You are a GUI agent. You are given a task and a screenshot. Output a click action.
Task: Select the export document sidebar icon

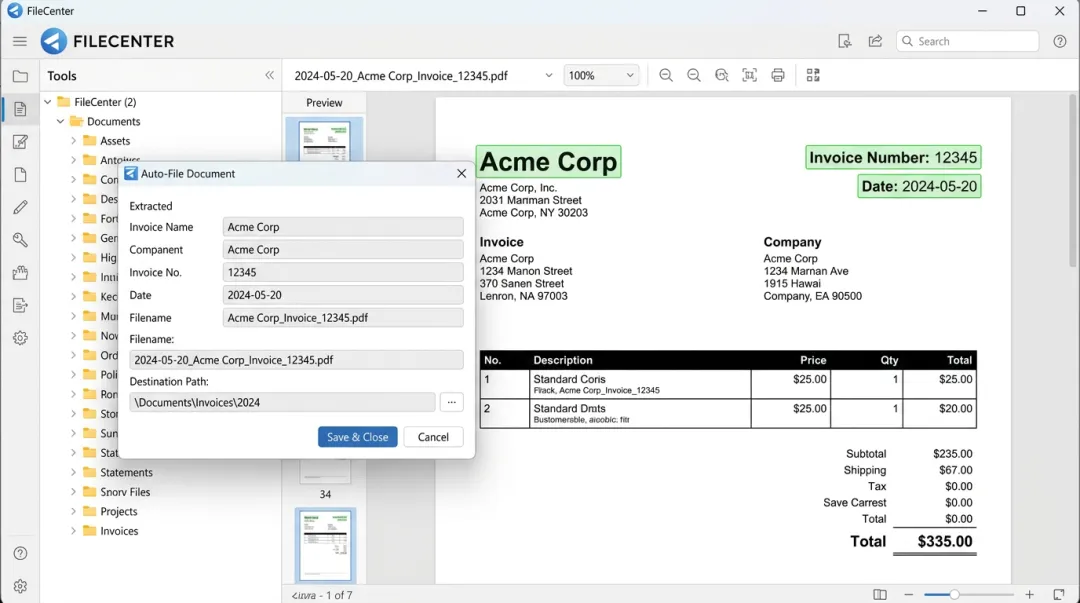20,305
